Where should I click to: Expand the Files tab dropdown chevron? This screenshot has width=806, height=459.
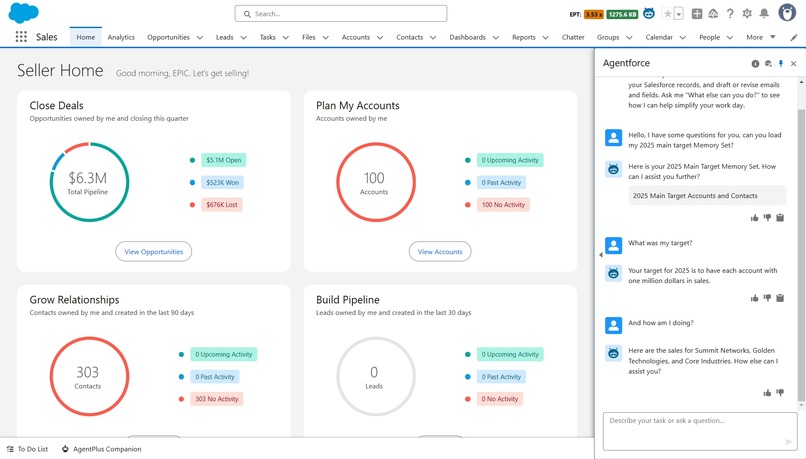(x=325, y=38)
